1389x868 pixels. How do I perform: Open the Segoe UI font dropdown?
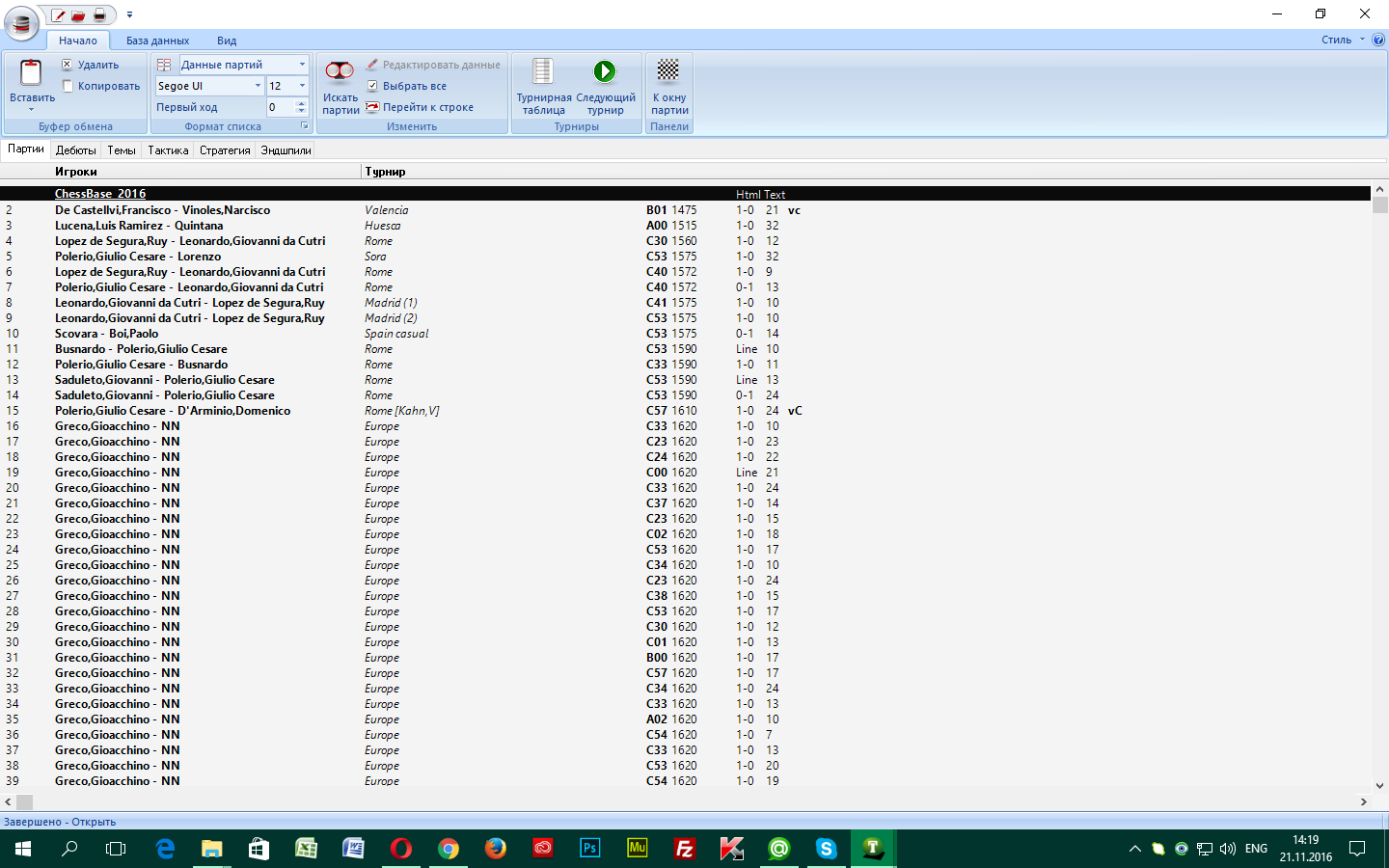point(258,86)
